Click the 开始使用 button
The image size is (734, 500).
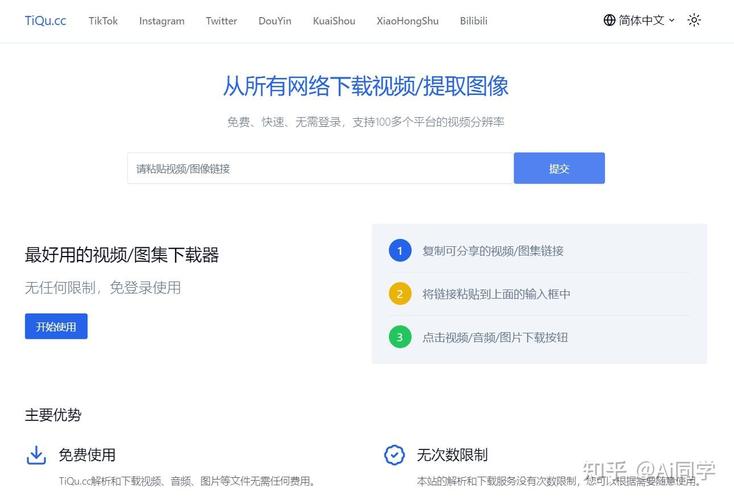[x=56, y=326]
